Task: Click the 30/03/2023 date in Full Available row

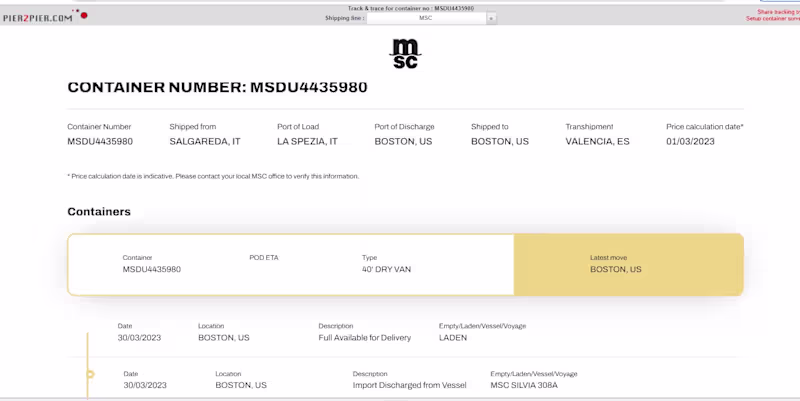Action: [139, 338]
